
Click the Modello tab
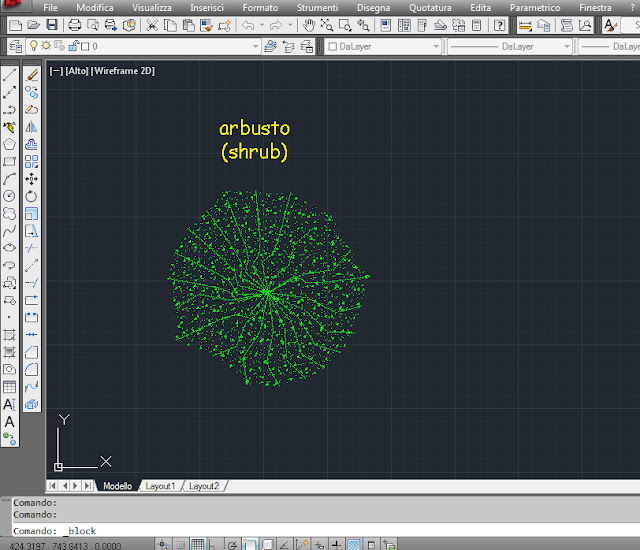(117, 486)
